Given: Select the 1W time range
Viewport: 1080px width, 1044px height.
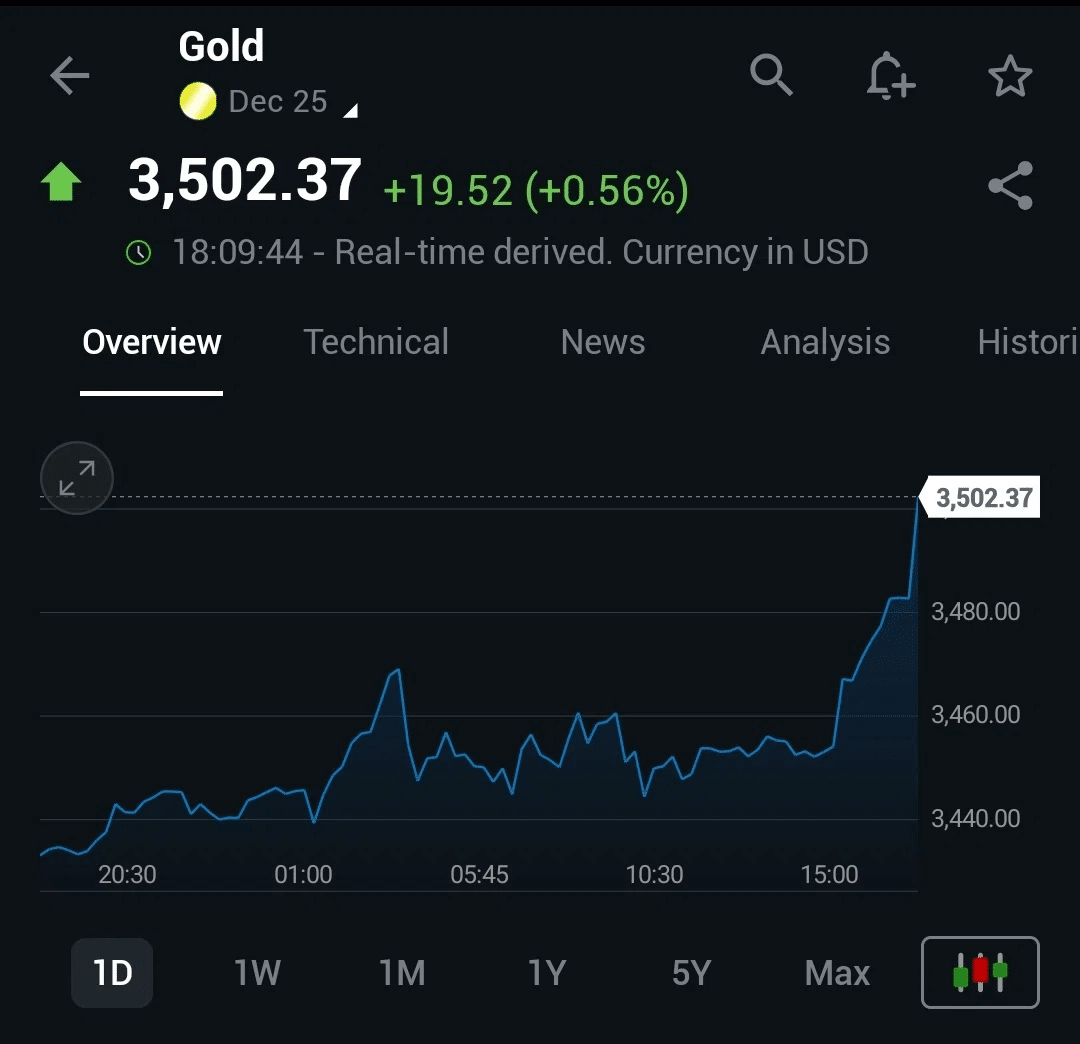Looking at the screenshot, I should point(257,971).
